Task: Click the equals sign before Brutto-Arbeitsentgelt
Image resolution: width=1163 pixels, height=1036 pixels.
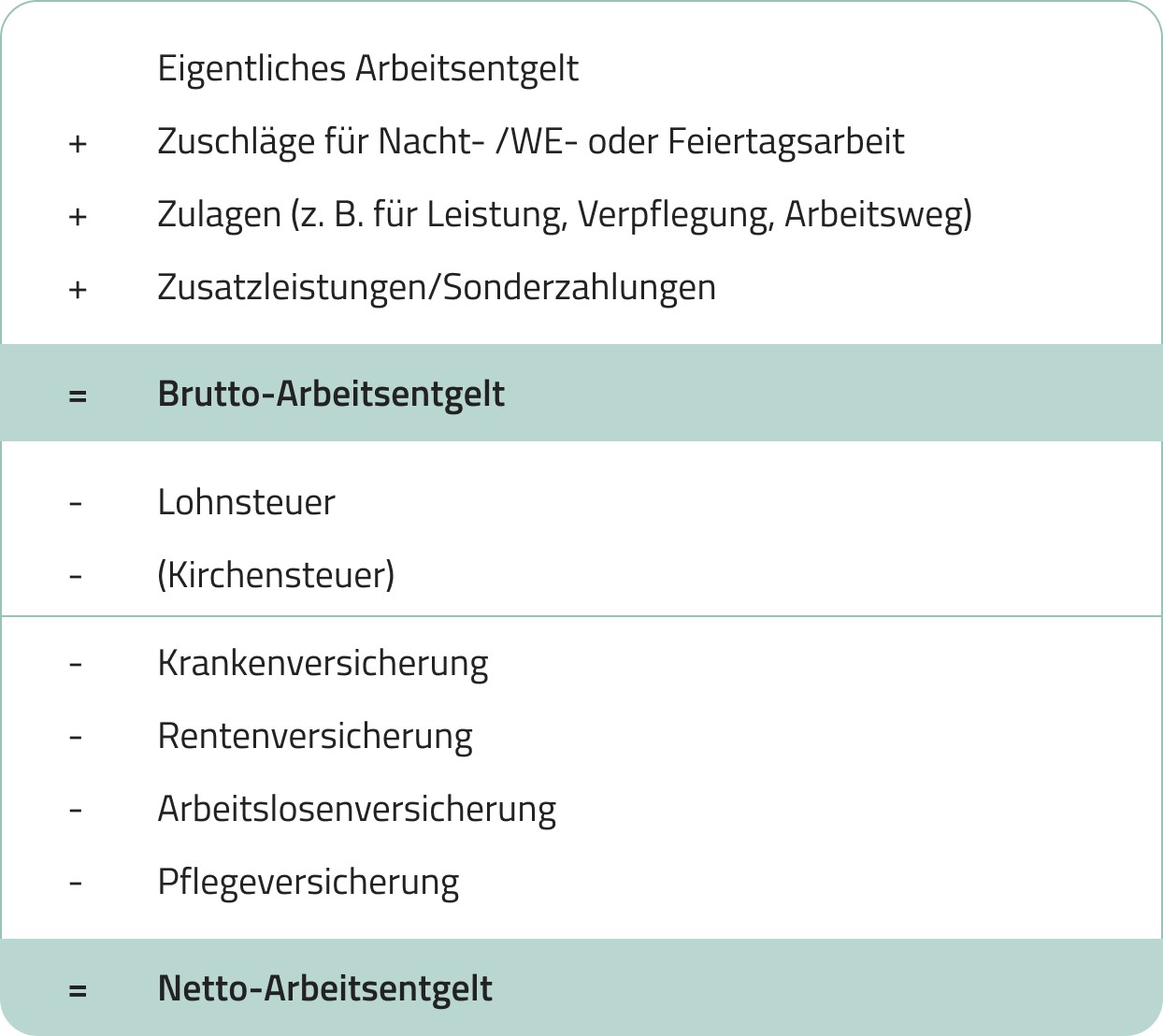Action: click(x=78, y=396)
